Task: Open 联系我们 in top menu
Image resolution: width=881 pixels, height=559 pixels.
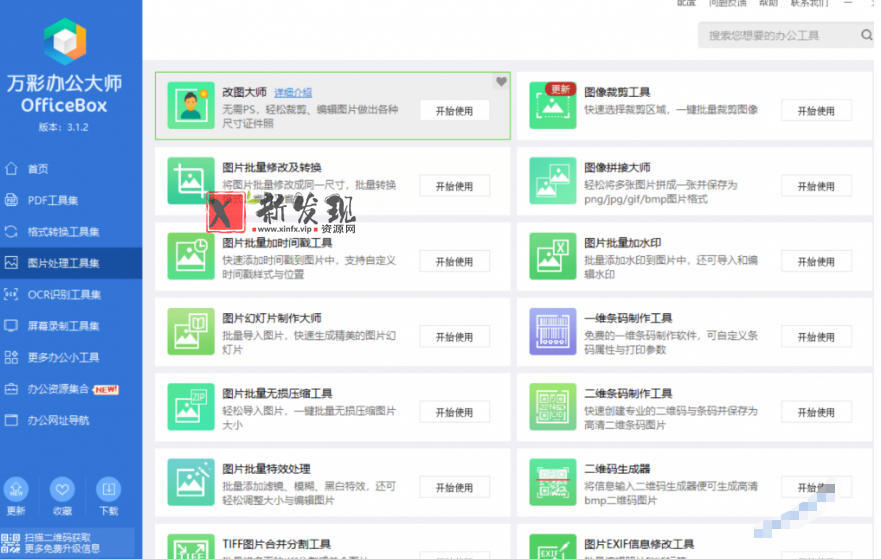Action: coord(810,3)
